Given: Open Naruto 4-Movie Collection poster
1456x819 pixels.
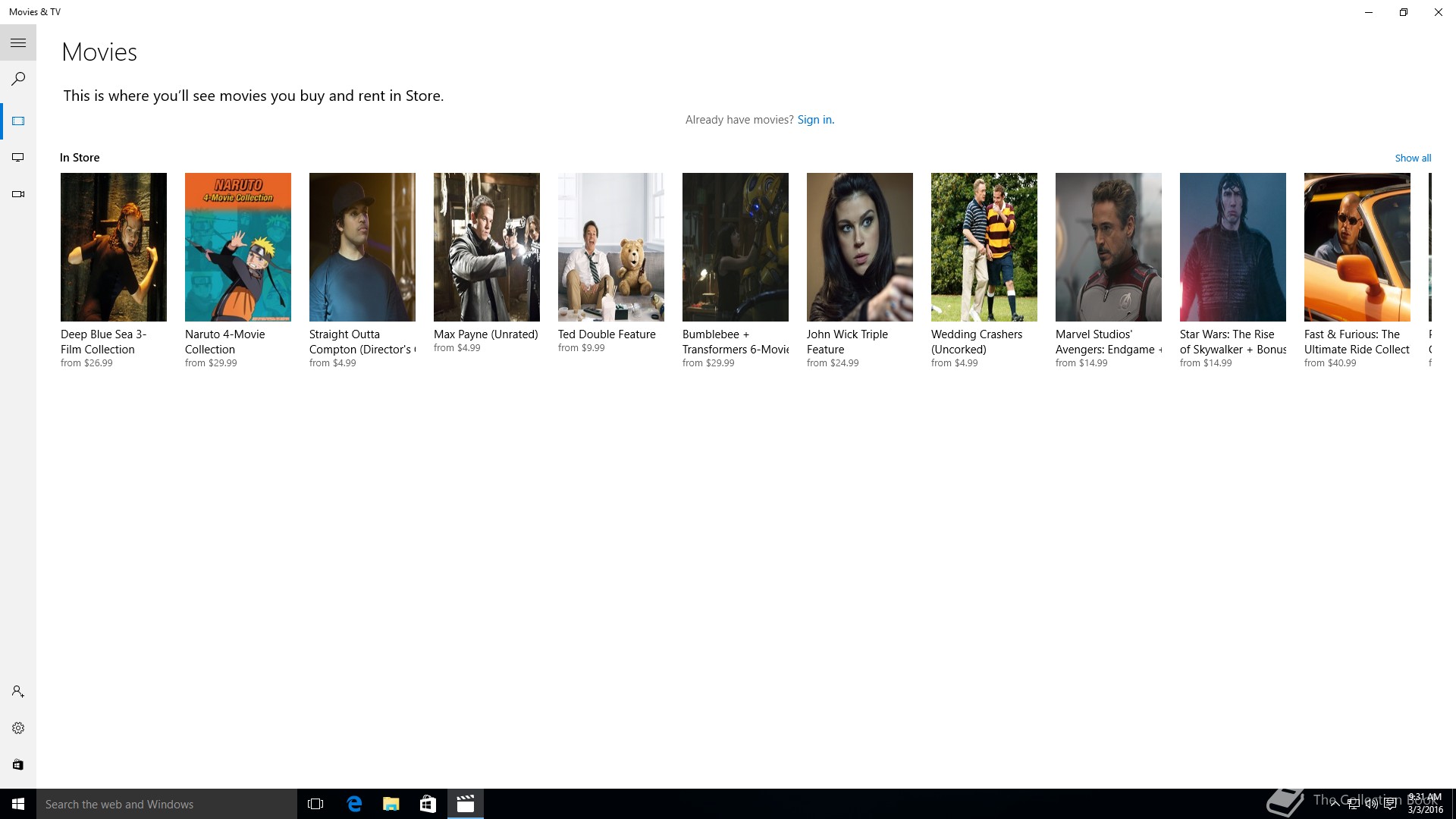Looking at the screenshot, I should coord(238,247).
